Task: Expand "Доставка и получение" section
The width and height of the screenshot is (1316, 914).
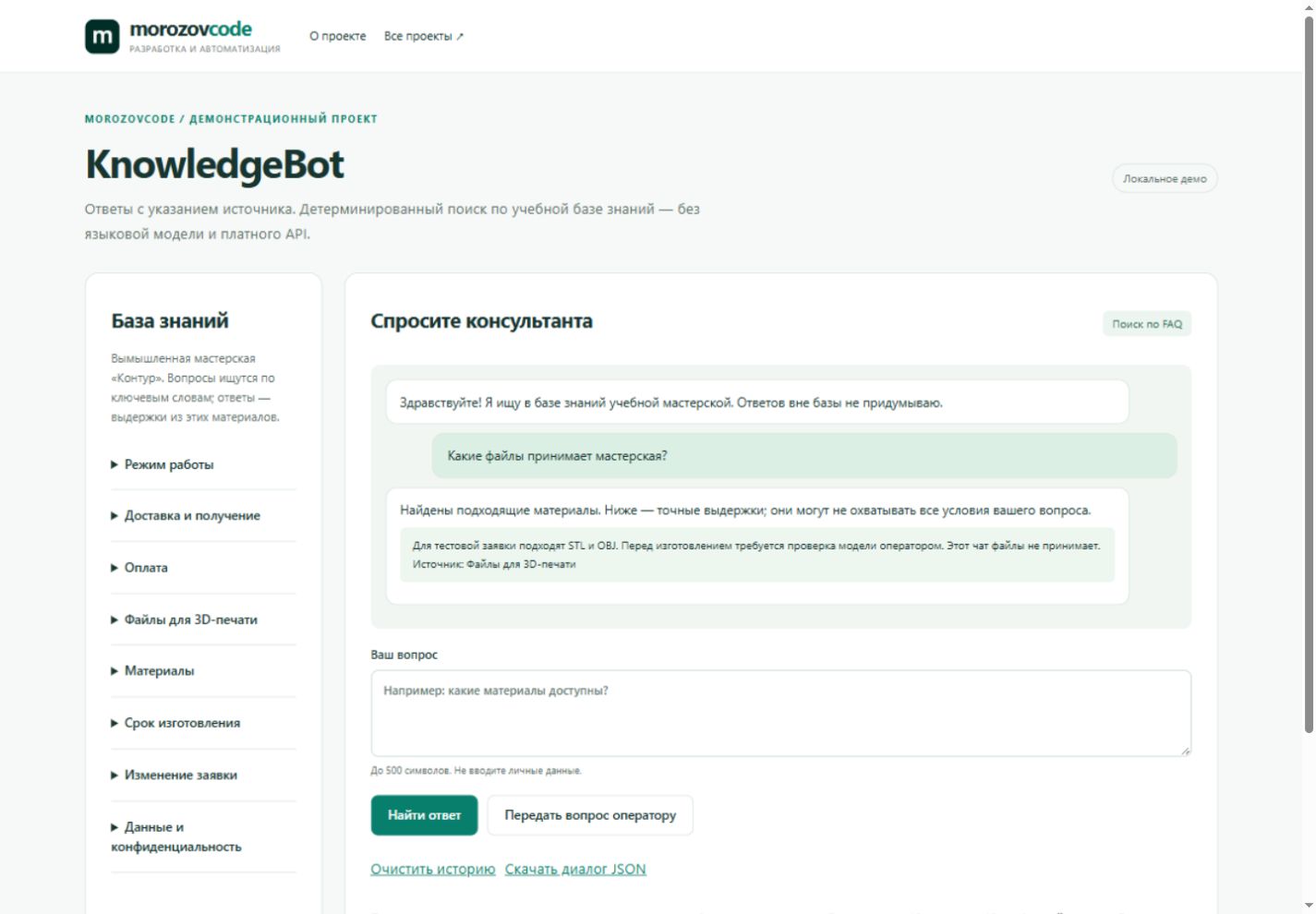Action: pyautogui.click(x=203, y=516)
